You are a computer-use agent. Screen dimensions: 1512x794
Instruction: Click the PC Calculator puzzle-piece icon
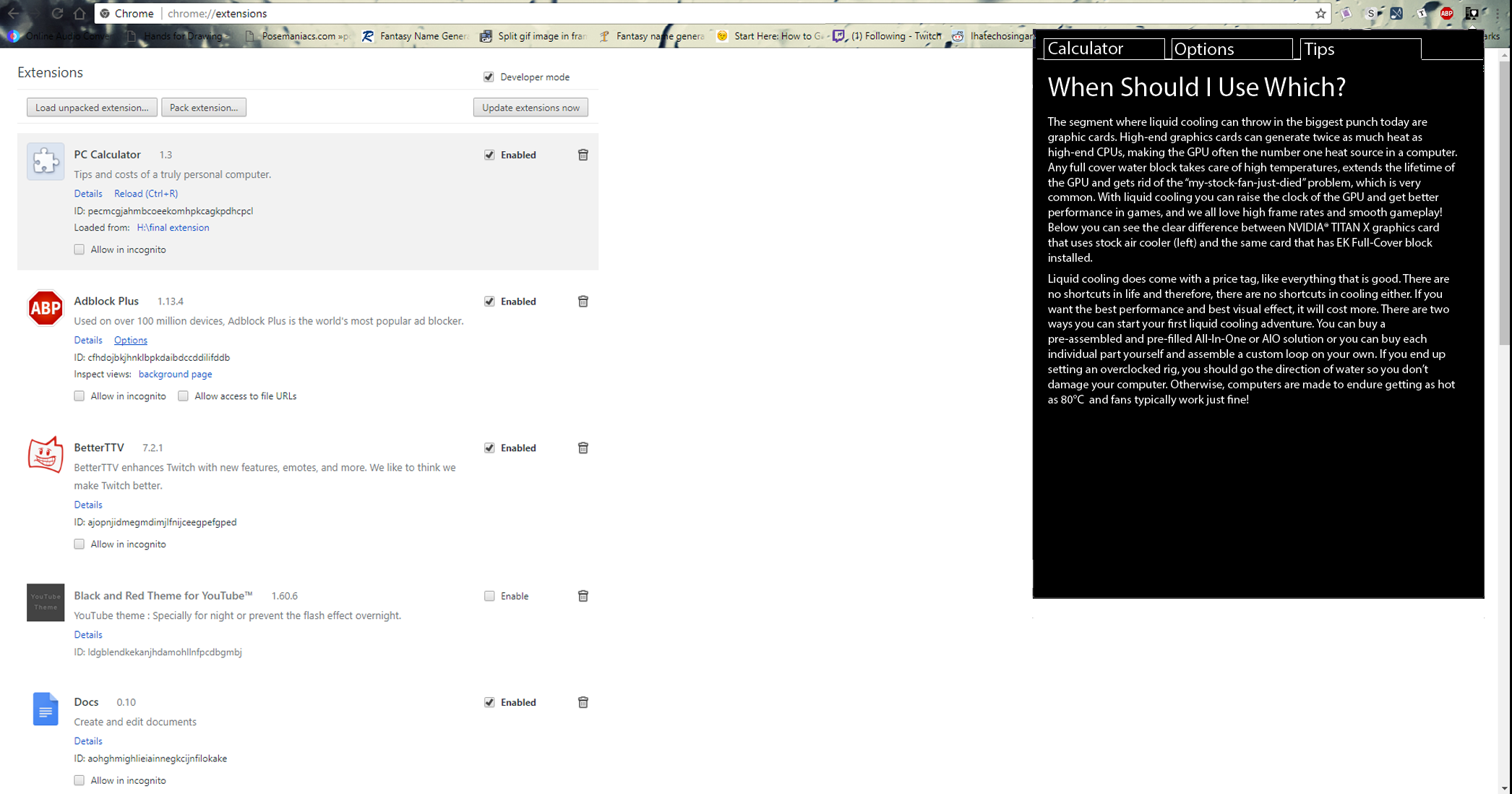(46, 161)
